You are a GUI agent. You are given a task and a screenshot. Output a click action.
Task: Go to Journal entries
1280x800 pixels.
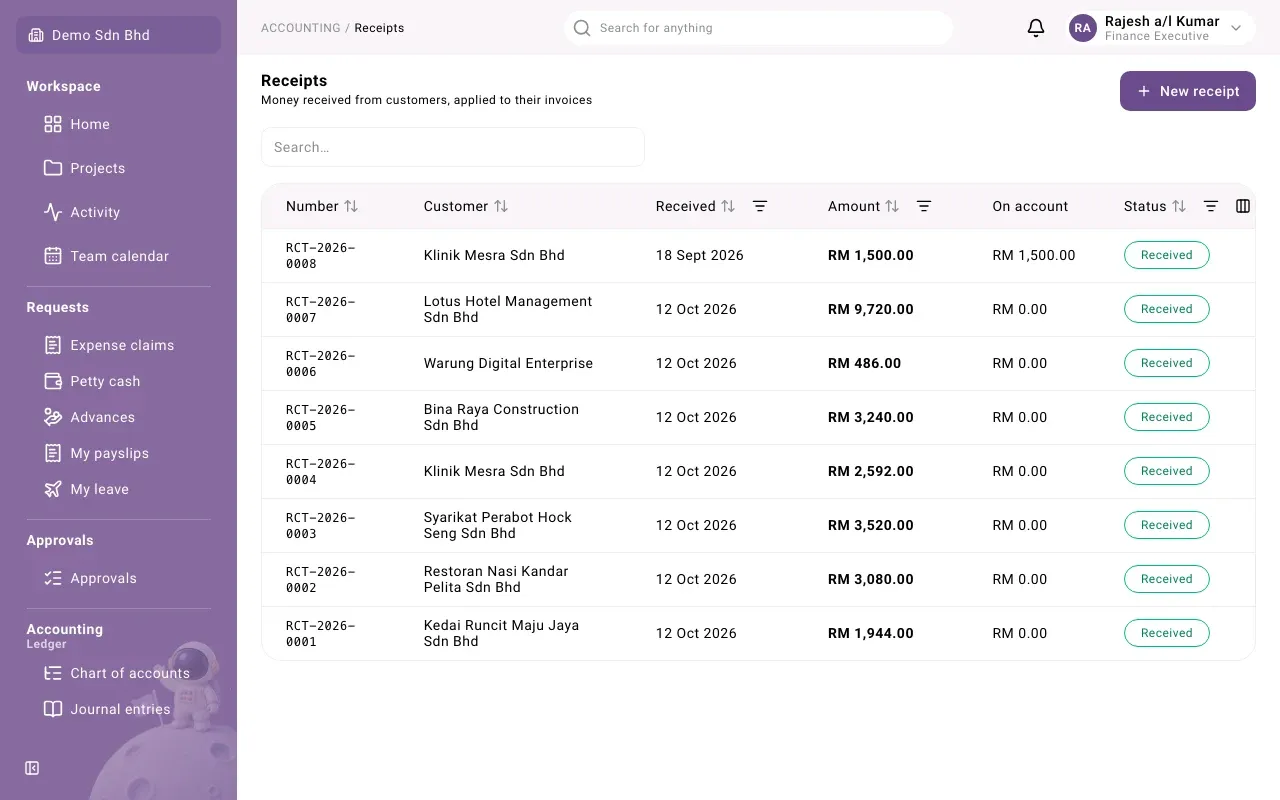pyautogui.click(x=118, y=709)
